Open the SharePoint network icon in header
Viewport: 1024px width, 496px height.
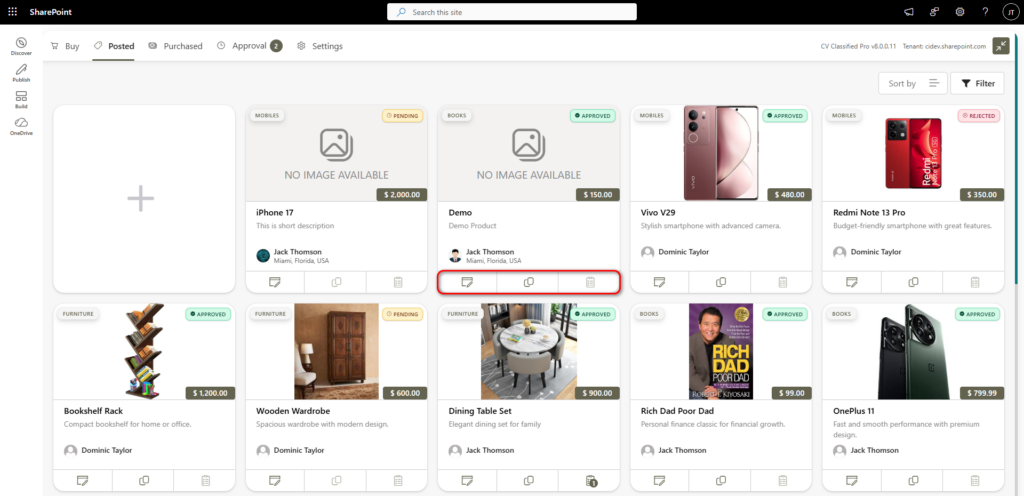click(935, 12)
